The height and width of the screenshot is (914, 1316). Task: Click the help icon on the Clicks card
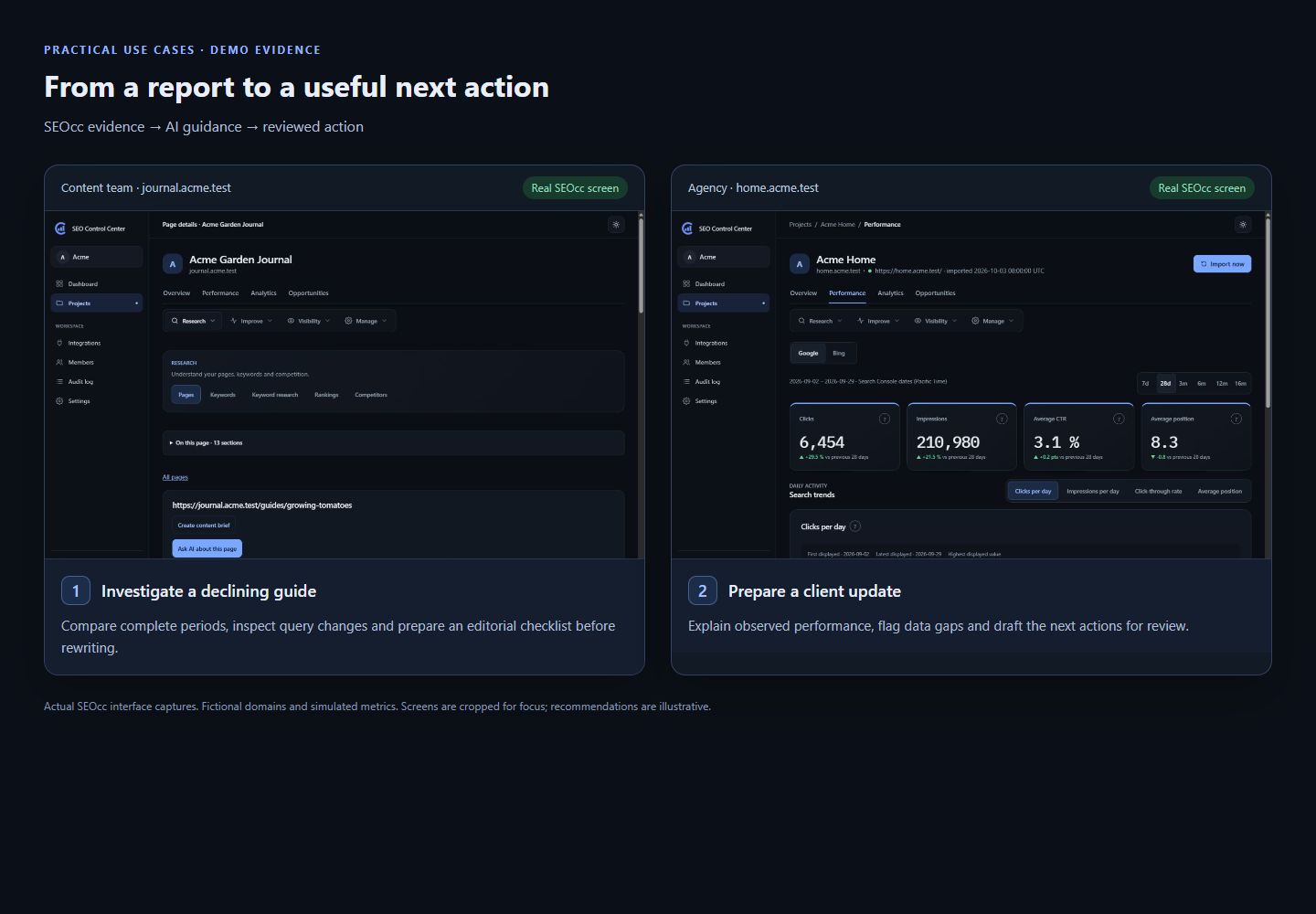pos(884,419)
